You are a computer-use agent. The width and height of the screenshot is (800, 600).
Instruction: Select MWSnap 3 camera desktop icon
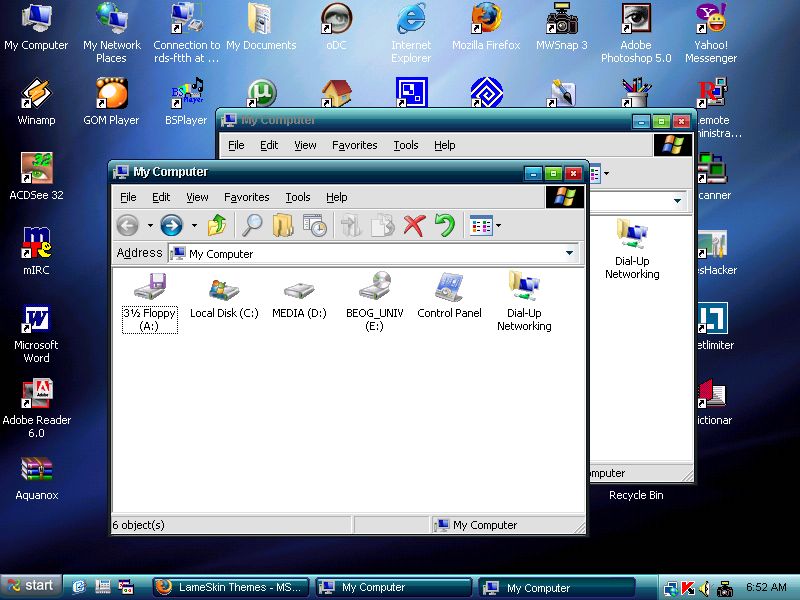pyautogui.click(x=561, y=27)
